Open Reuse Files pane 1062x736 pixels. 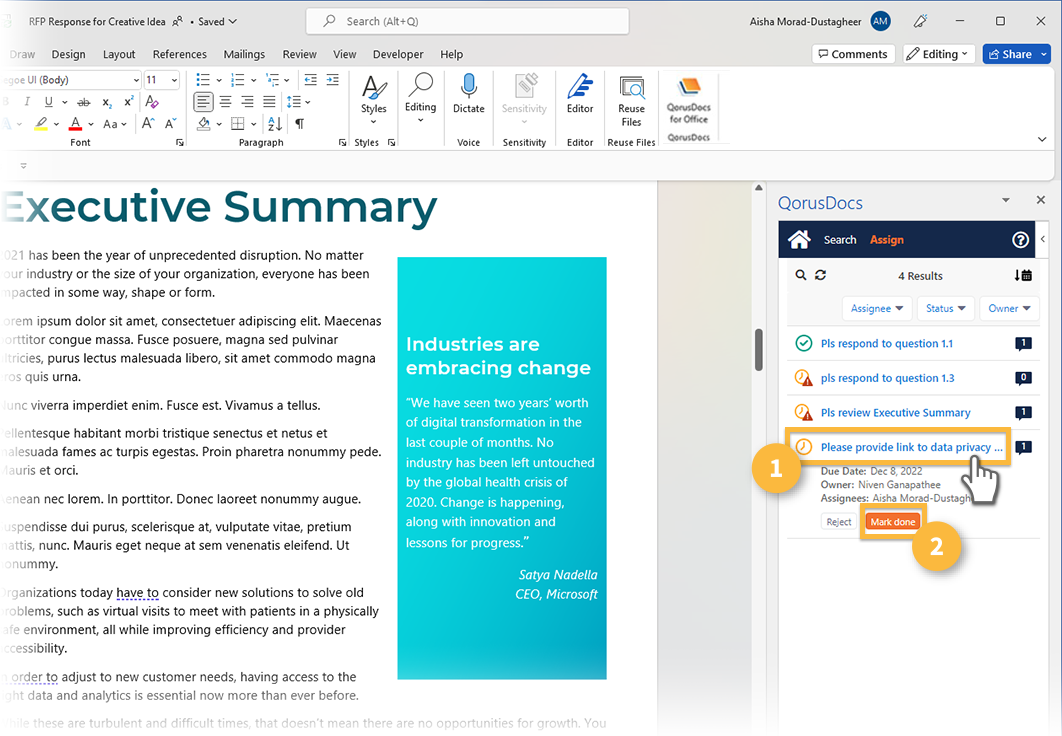pos(631,102)
